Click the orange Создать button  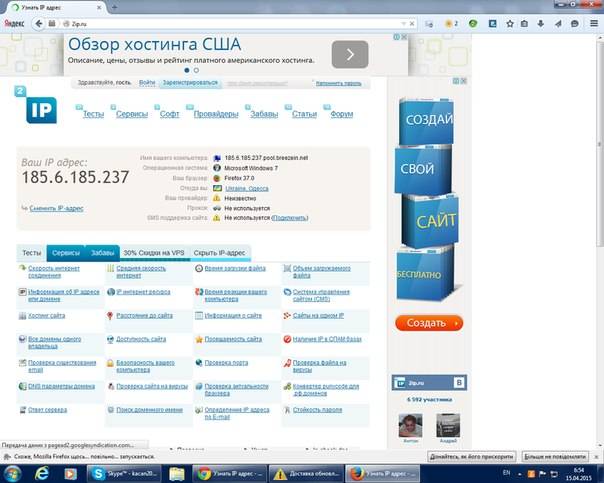coord(429,323)
